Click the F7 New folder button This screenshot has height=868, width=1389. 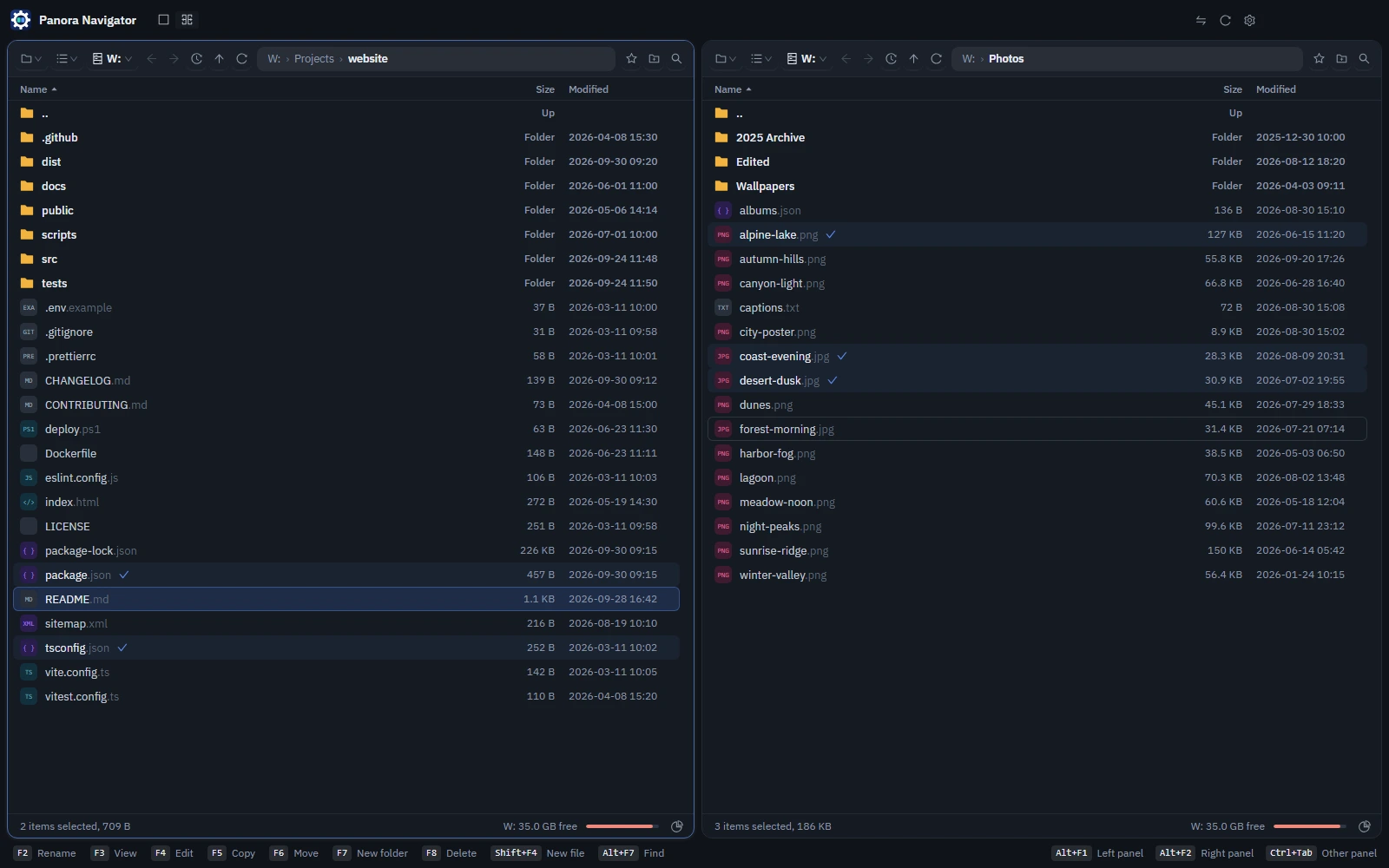[371, 853]
